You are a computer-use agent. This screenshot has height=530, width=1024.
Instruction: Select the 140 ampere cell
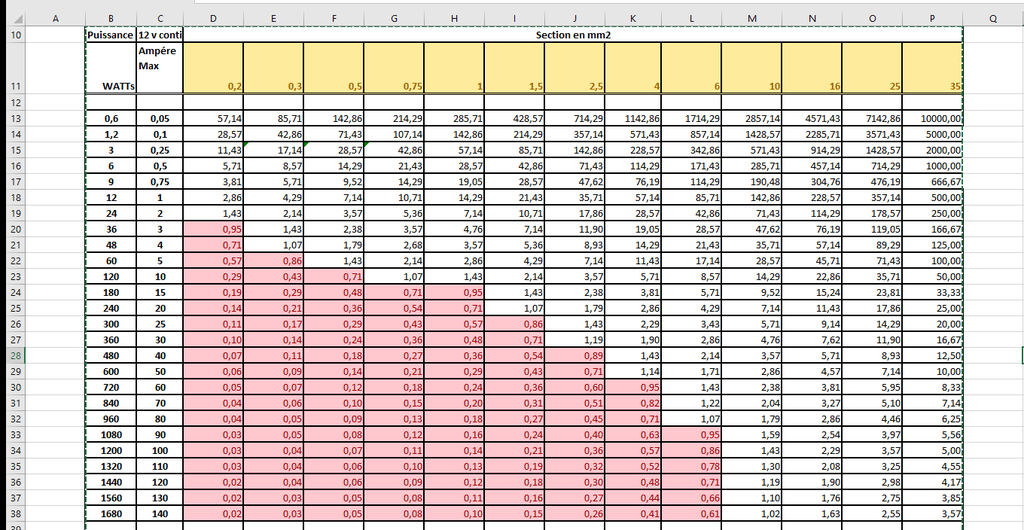click(159, 514)
